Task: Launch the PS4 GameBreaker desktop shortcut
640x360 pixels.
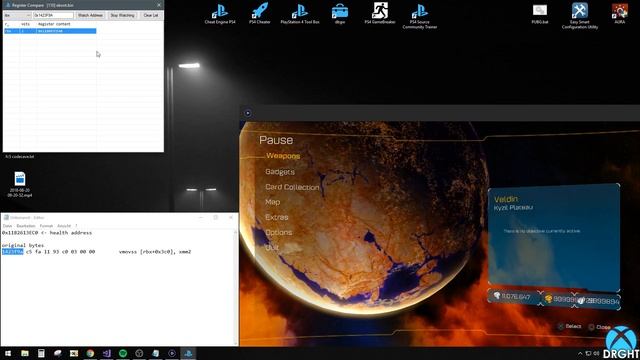Action: click(380, 13)
